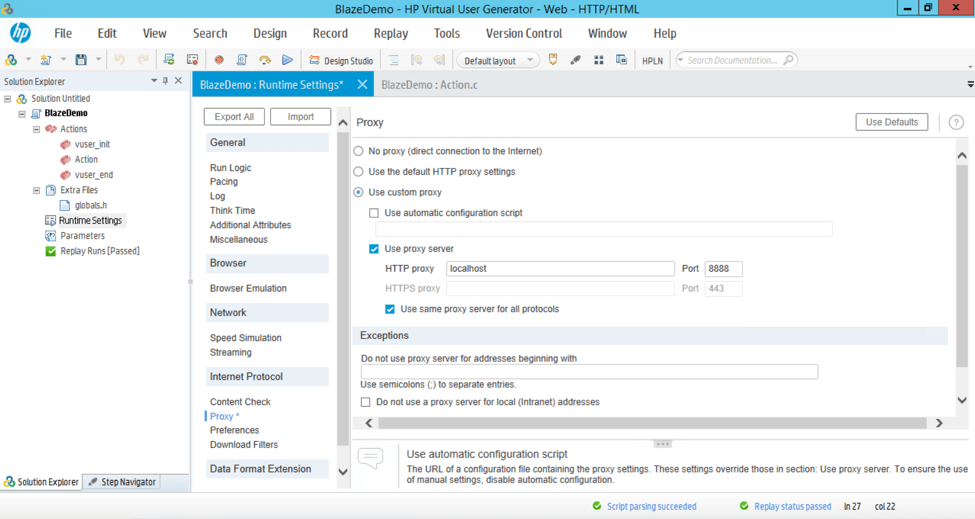
Task: Open the dropdown arrow beside Save icon
Action: click(x=98, y=60)
